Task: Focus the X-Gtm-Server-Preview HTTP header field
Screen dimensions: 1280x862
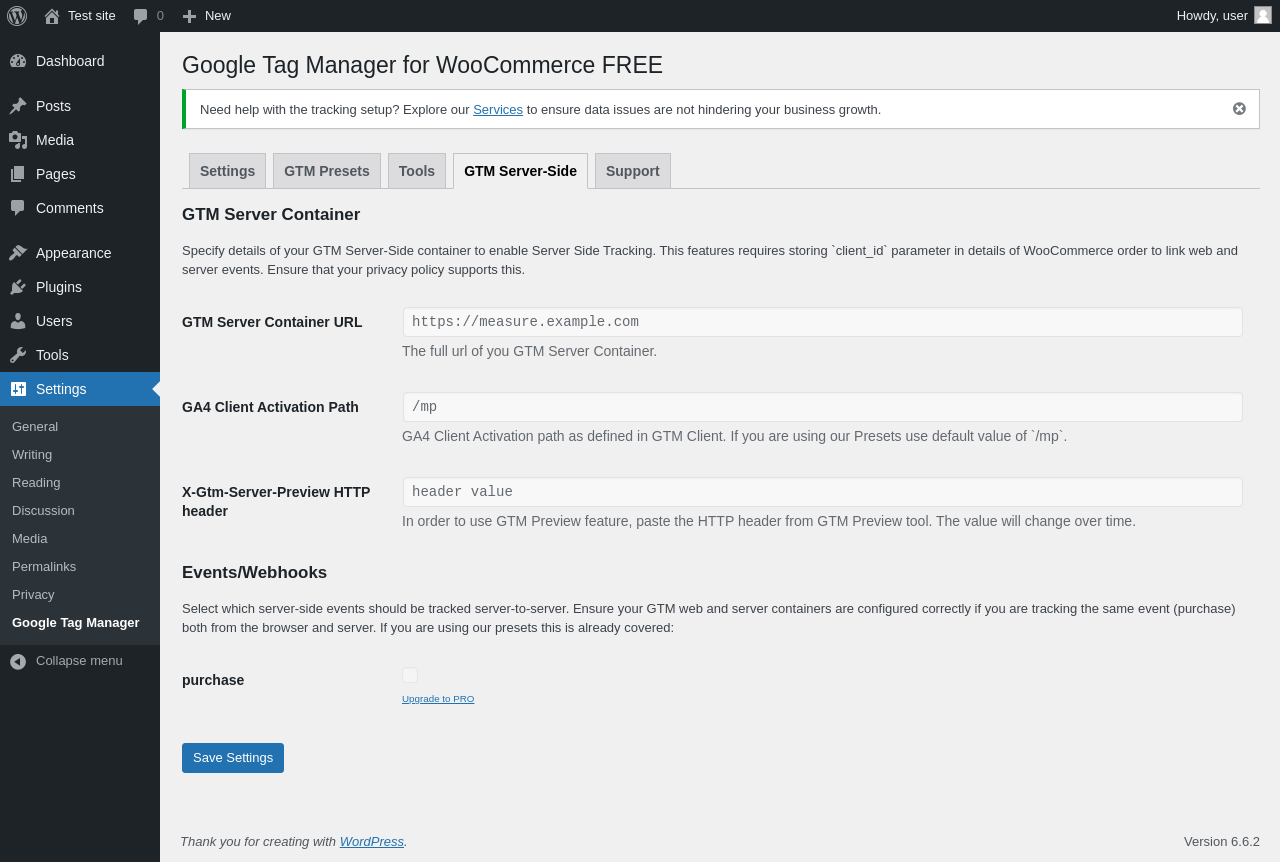Action: (x=823, y=492)
